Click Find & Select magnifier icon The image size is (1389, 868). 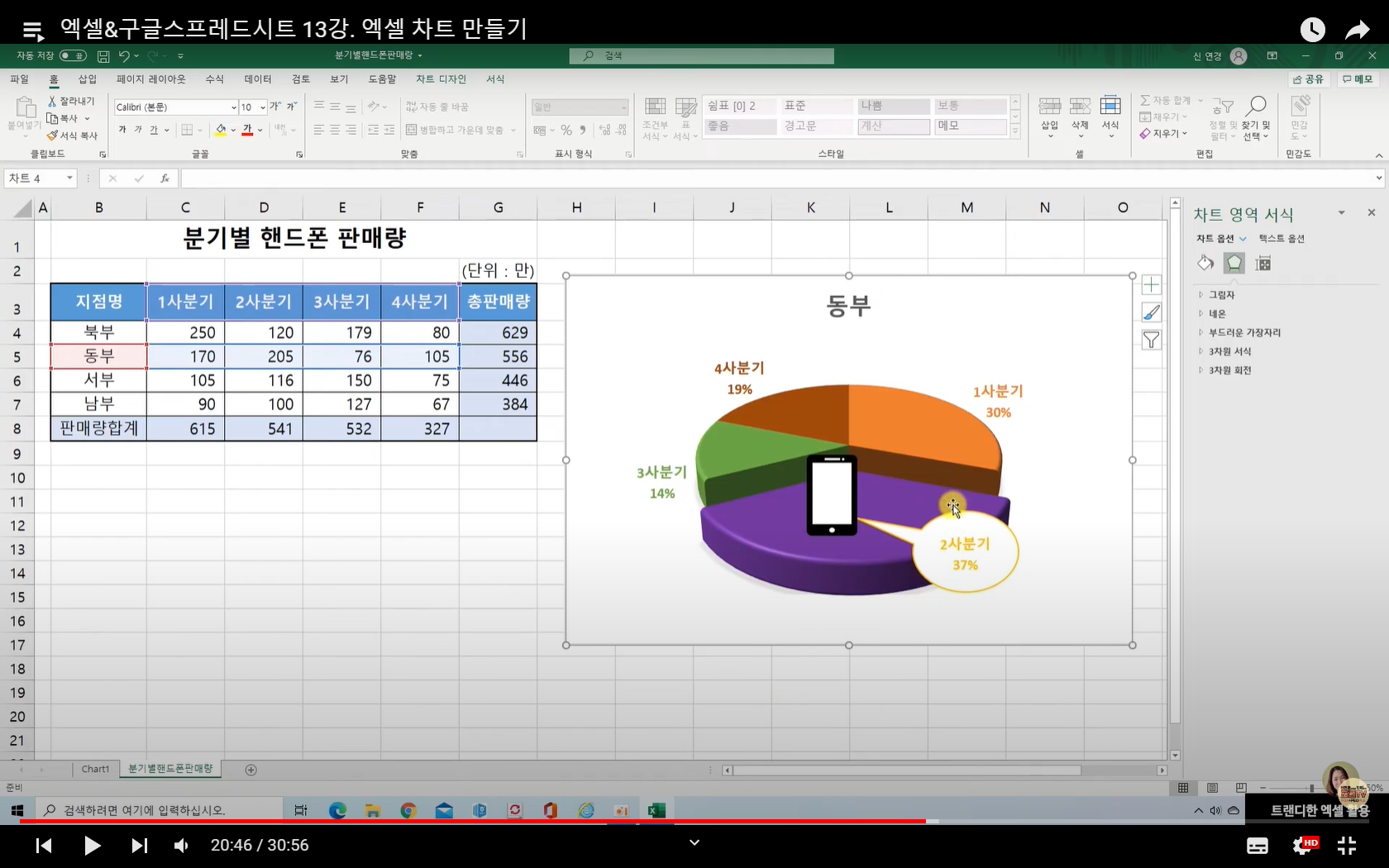pyautogui.click(x=1256, y=106)
